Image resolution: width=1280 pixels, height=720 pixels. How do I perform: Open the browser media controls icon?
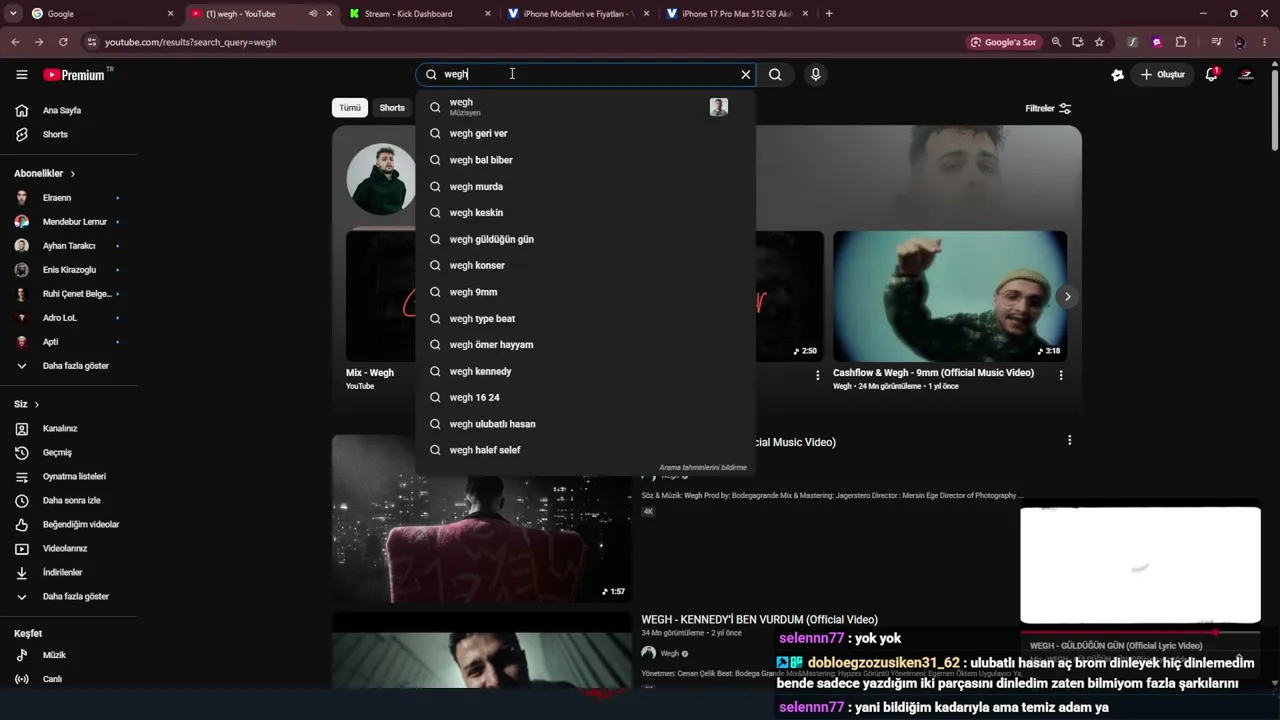pos(1216,42)
